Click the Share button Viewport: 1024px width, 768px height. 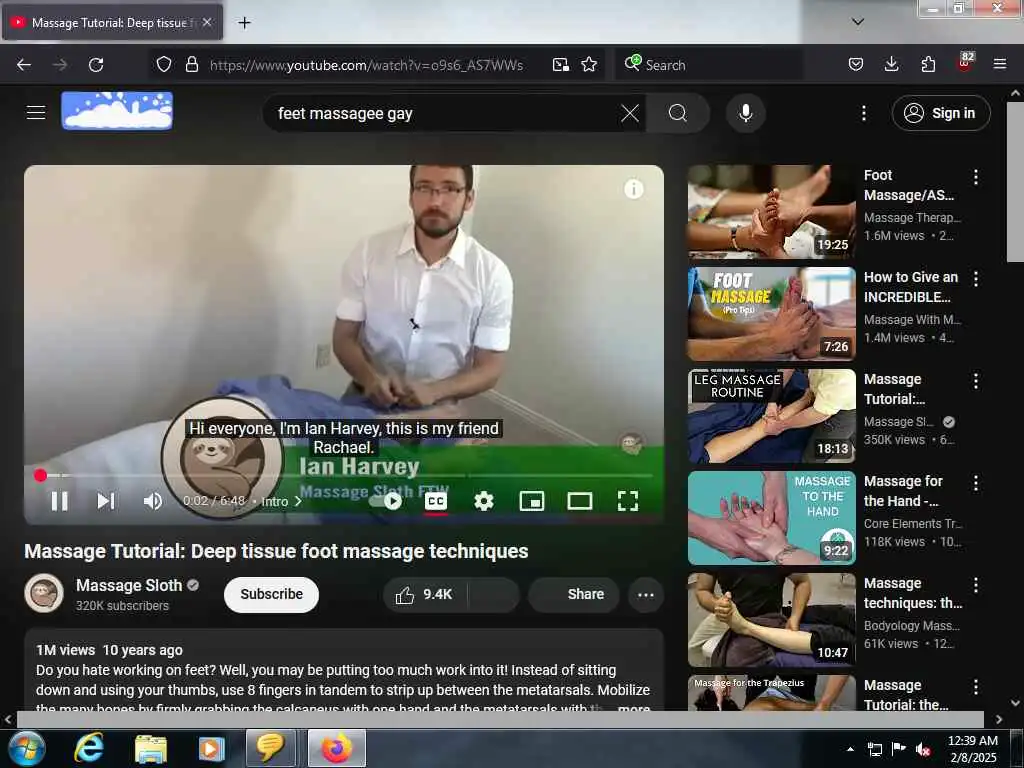point(573,594)
